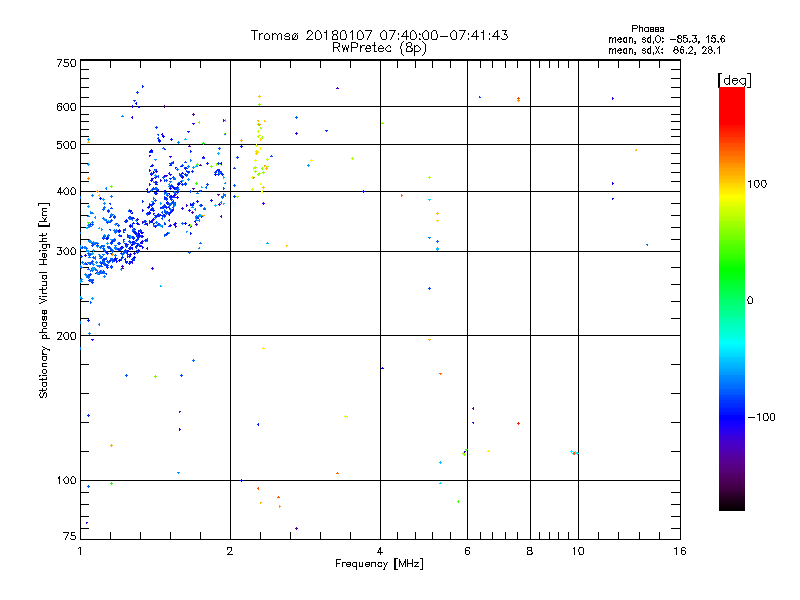Click the Phases heading text

coord(647,29)
